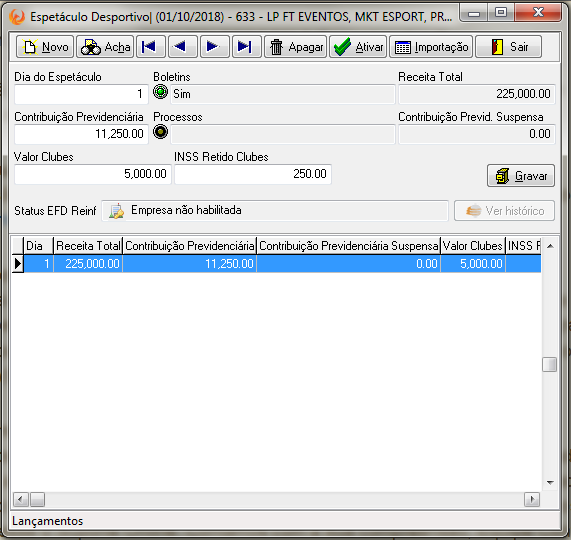Open the Acha search binoculars button
Screen dimensions: 571x540
tap(105, 47)
